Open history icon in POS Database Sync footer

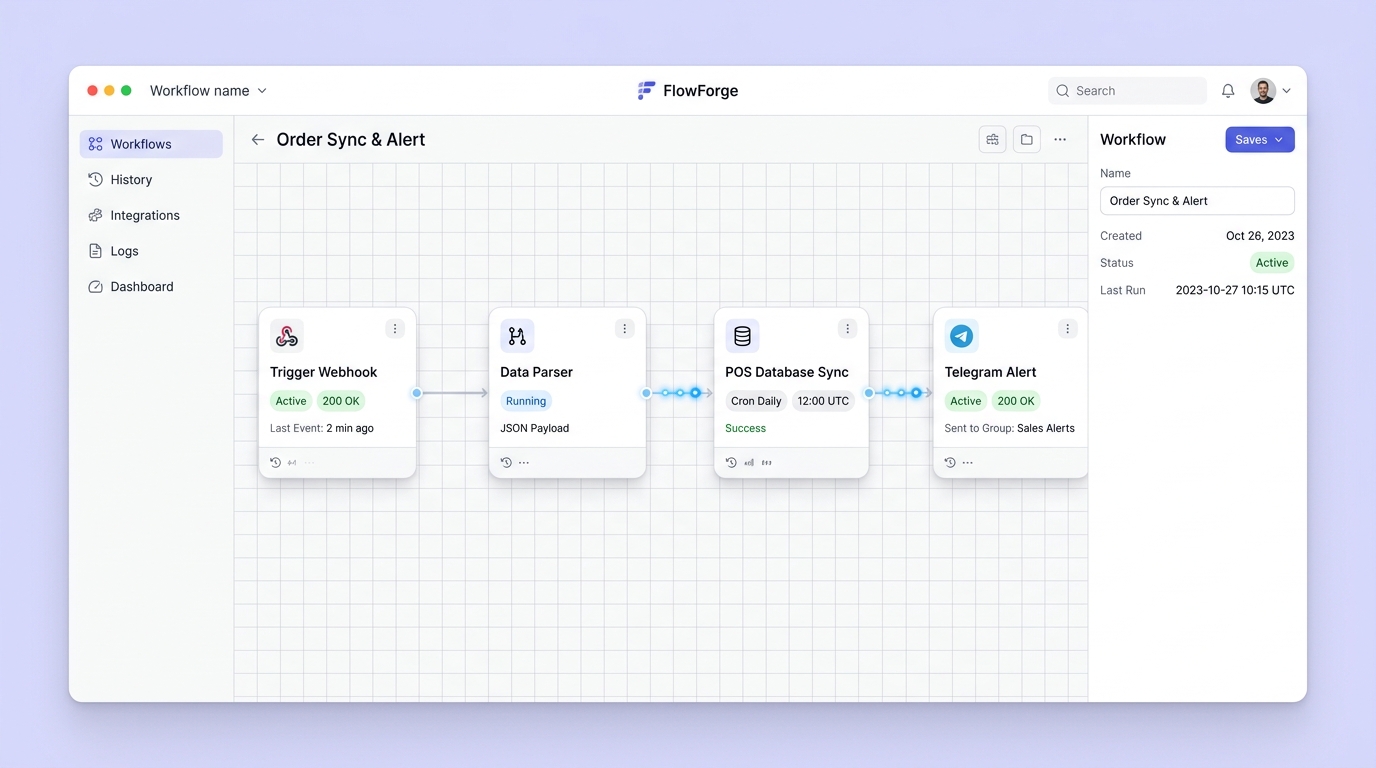click(x=731, y=463)
